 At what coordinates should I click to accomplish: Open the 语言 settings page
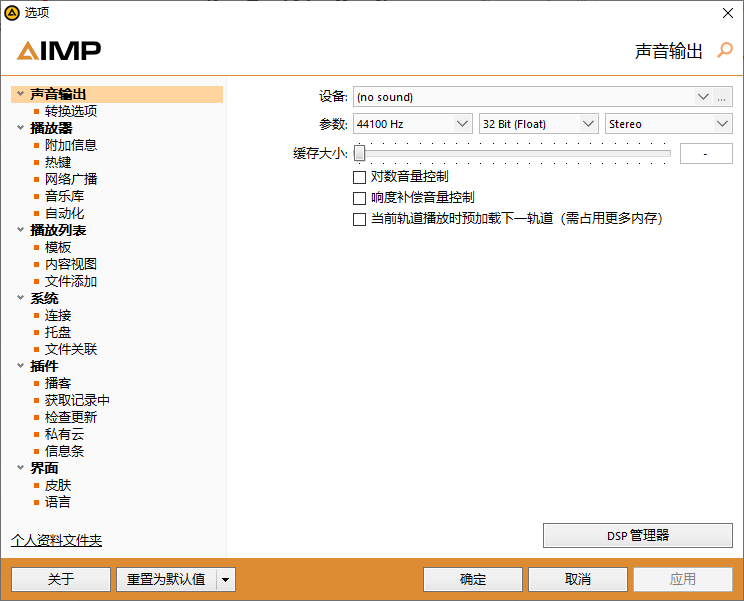[58, 502]
